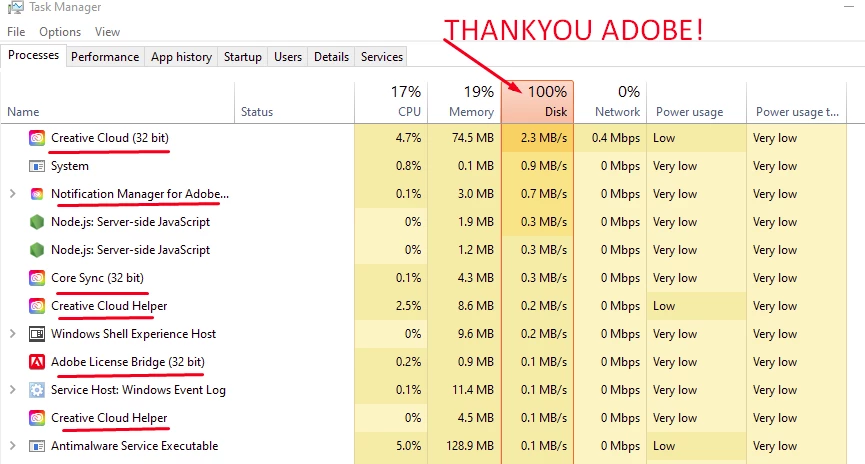The height and width of the screenshot is (464, 865).
Task: Sort by the Power usage column
Action: click(x=697, y=103)
